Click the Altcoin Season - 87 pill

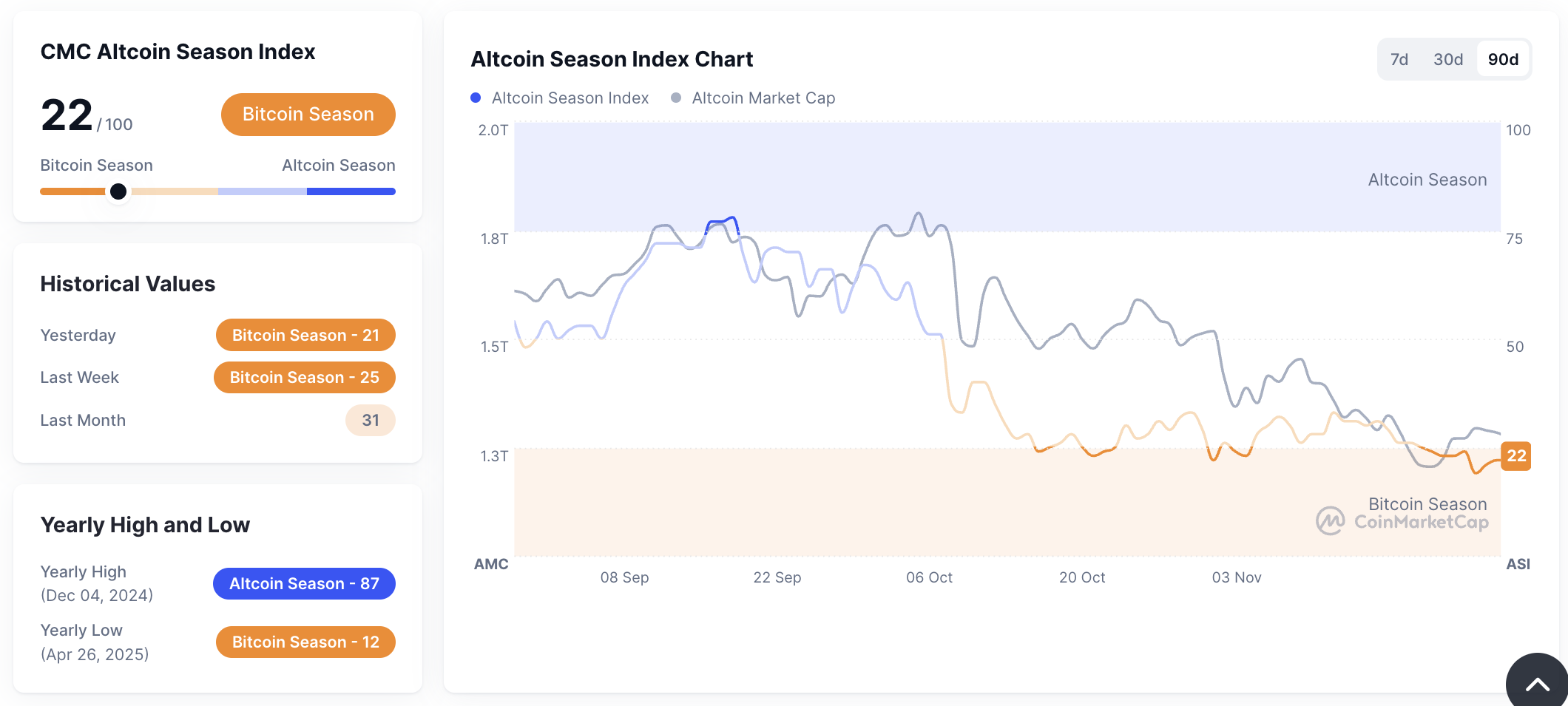pyautogui.click(x=304, y=583)
